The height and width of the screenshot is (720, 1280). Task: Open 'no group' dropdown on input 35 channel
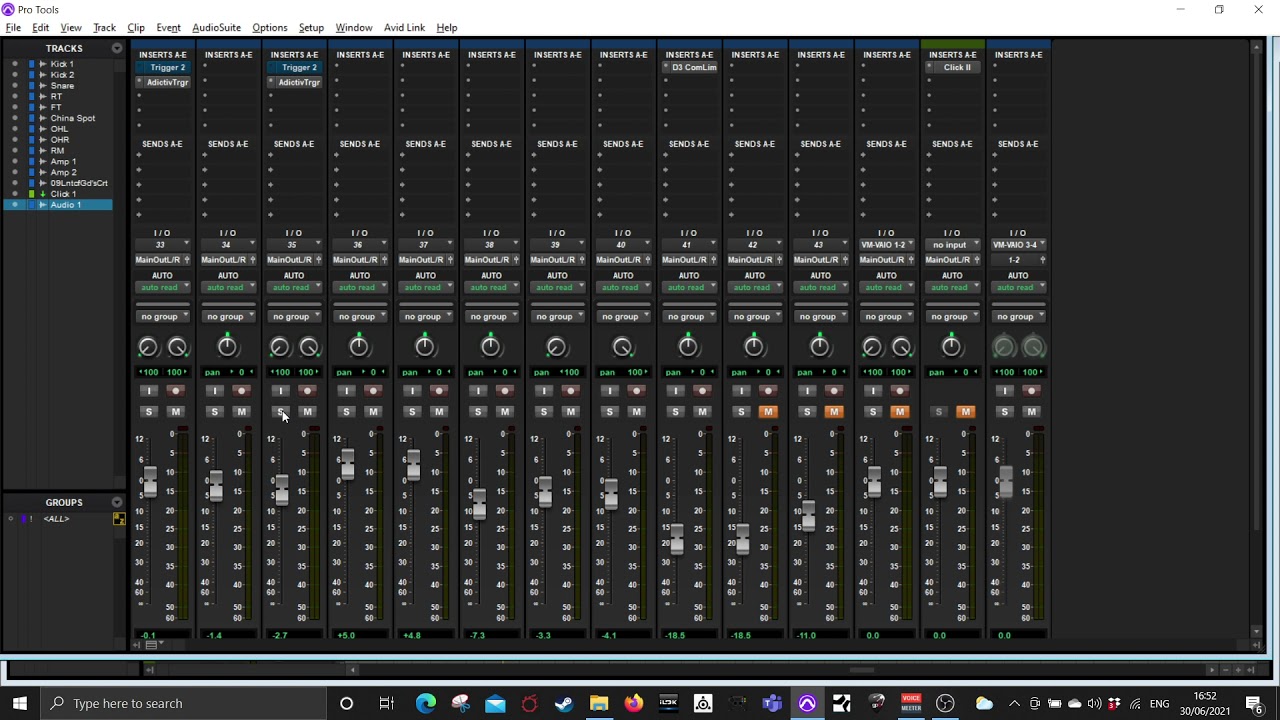pos(294,317)
